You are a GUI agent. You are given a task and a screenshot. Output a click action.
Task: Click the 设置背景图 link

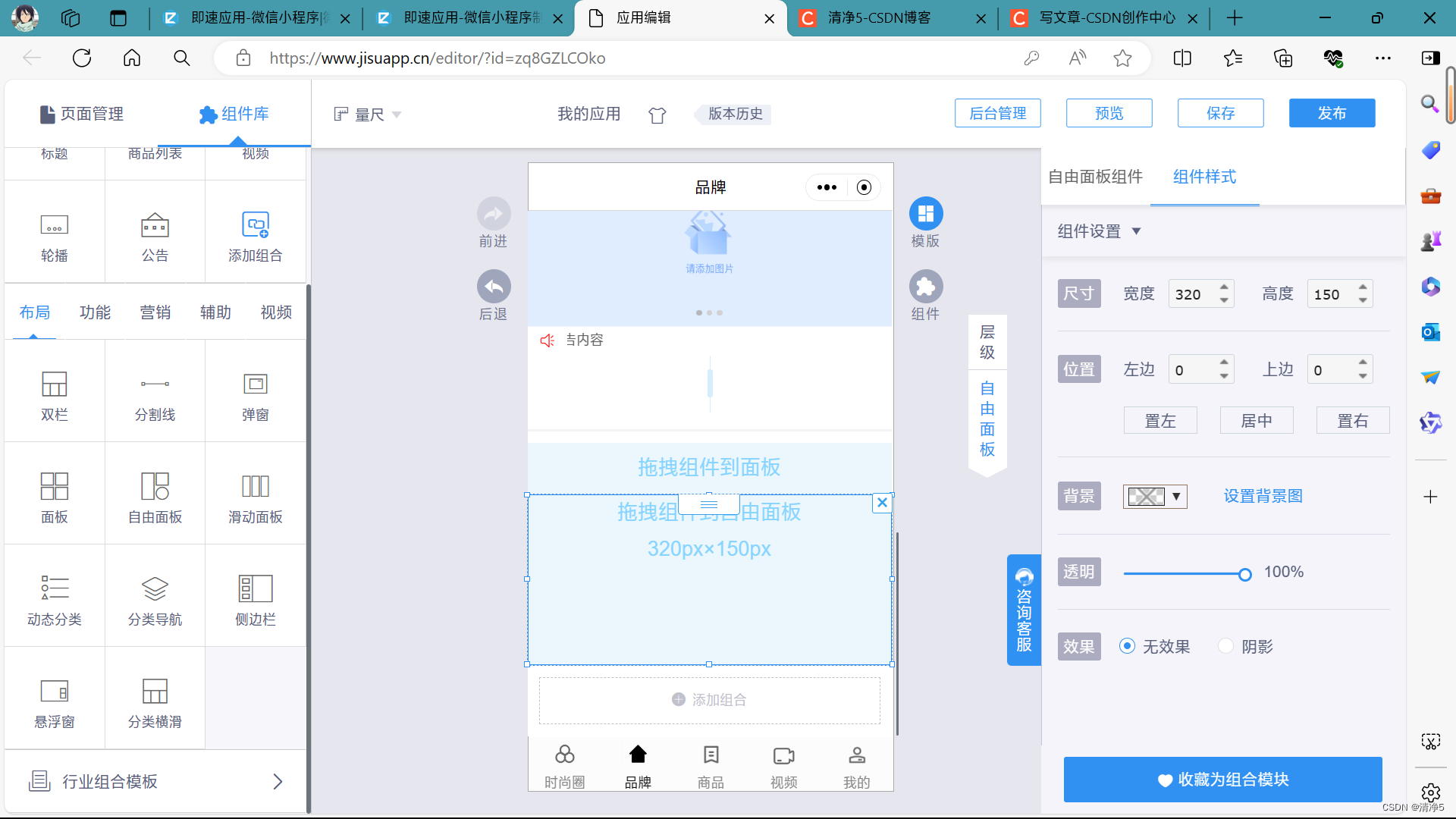point(1263,496)
